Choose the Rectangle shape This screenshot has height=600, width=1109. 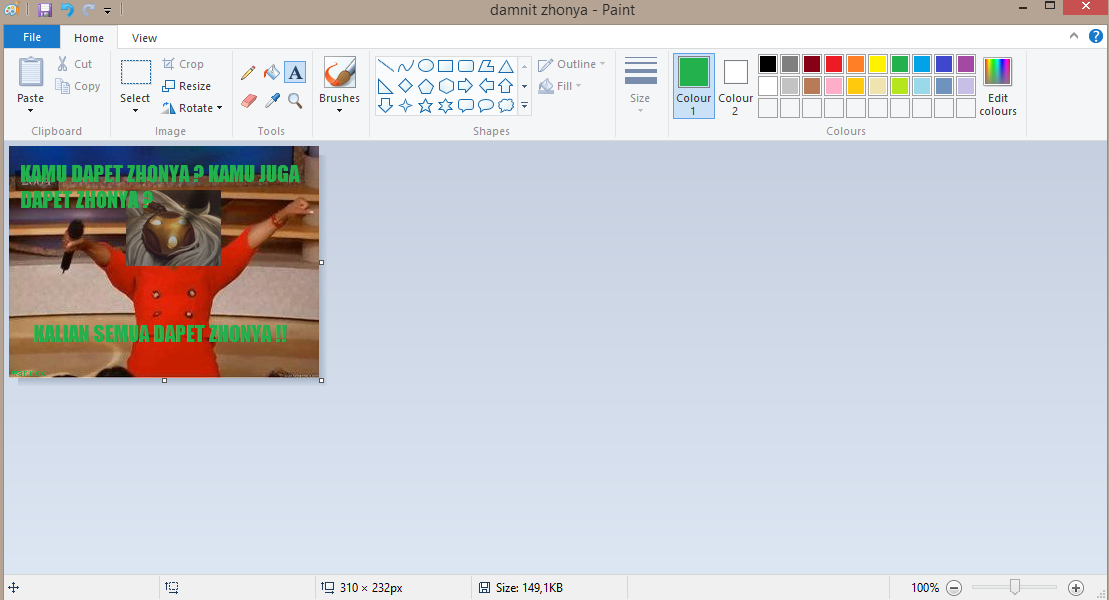[x=446, y=67]
